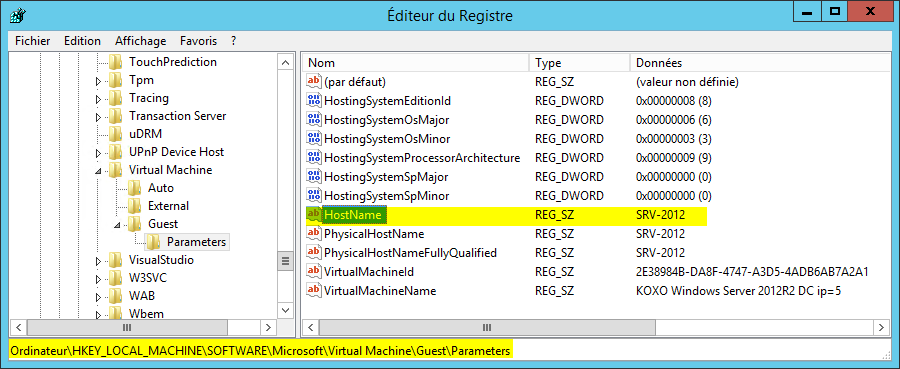
Task: Click the values pane horizontal scrollbar thumb
Action: pos(487,328)
